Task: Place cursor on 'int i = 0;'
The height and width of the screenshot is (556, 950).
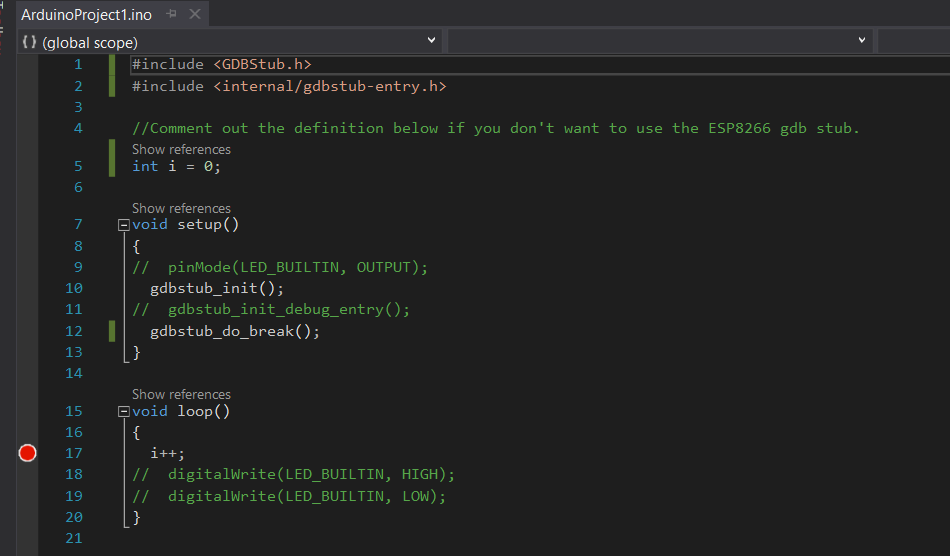Action: click(176, 167)
